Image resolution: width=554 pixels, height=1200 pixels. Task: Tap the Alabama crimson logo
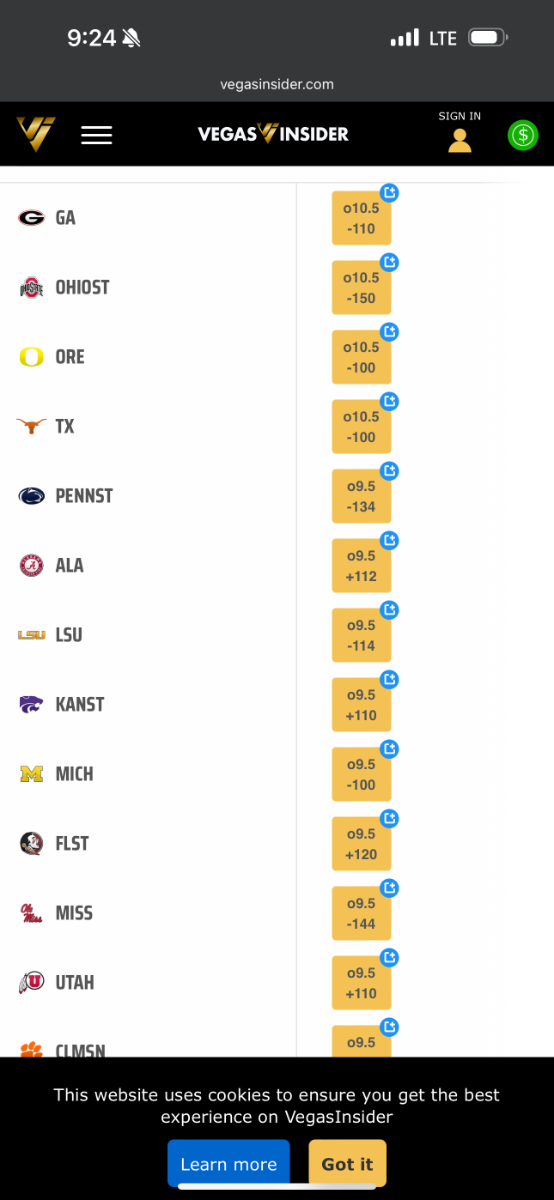[x=31, y=565]
